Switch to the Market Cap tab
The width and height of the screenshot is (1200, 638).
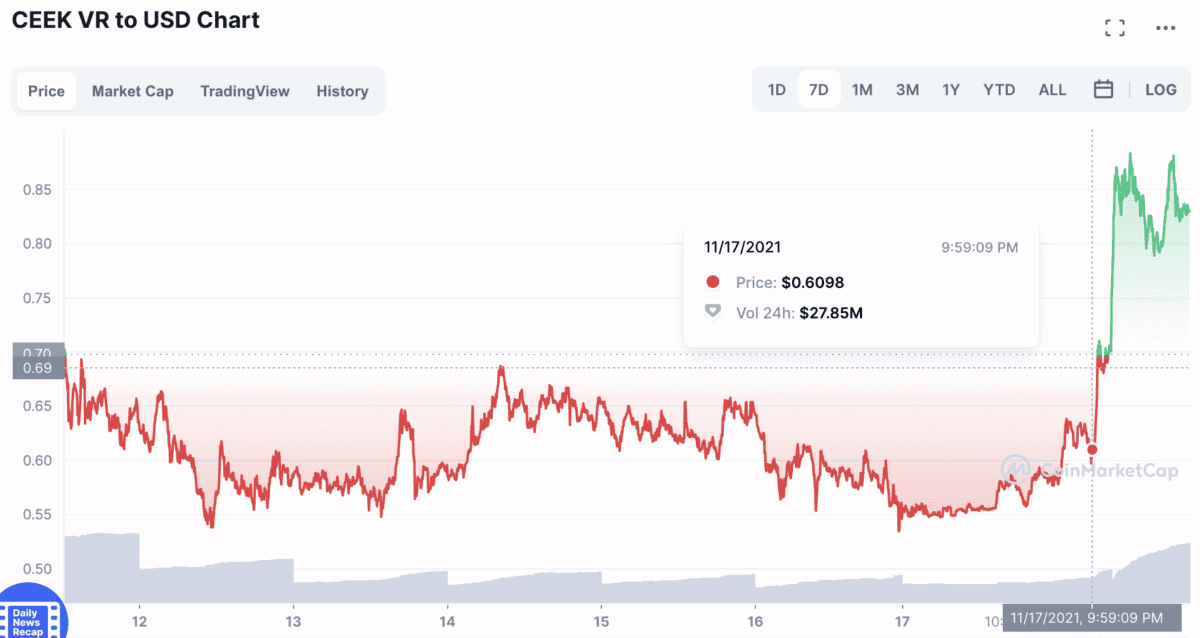[x=133, y=91]
